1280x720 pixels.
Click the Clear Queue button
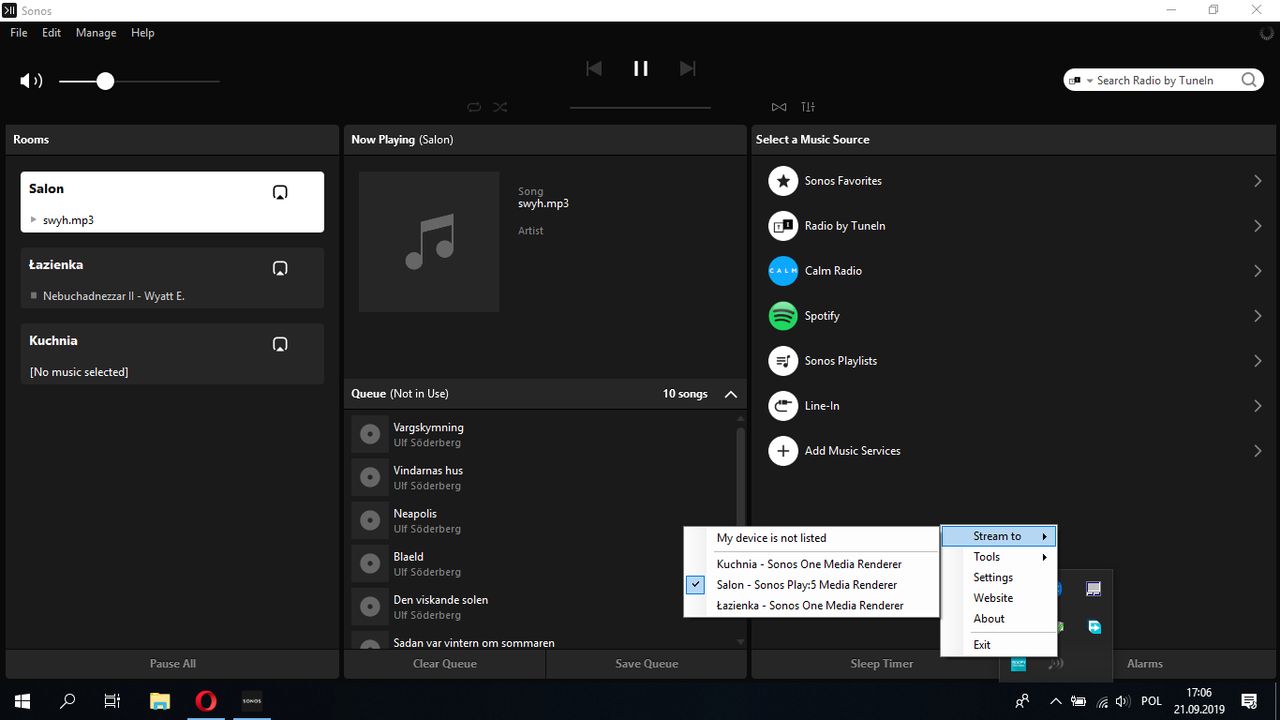445,664
